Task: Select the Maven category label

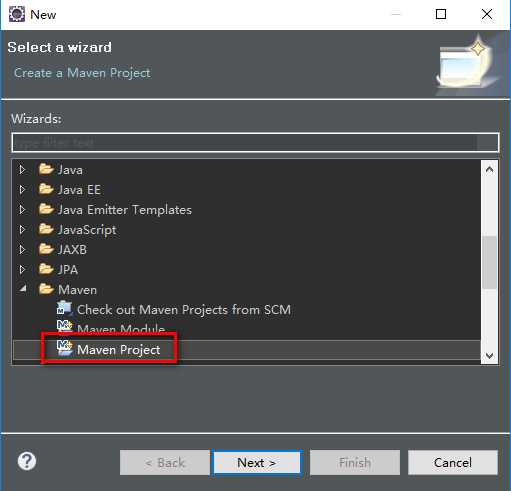Action: coord(77,290)
